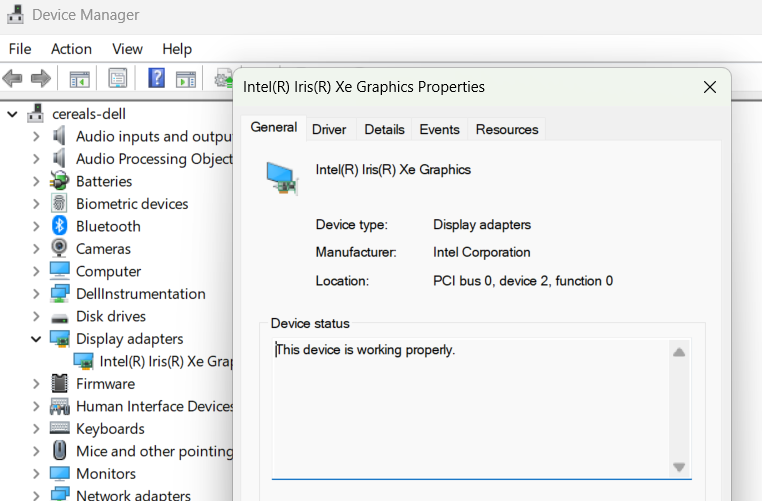Open the View menu
762x501 pixels.
pos(127,49)
